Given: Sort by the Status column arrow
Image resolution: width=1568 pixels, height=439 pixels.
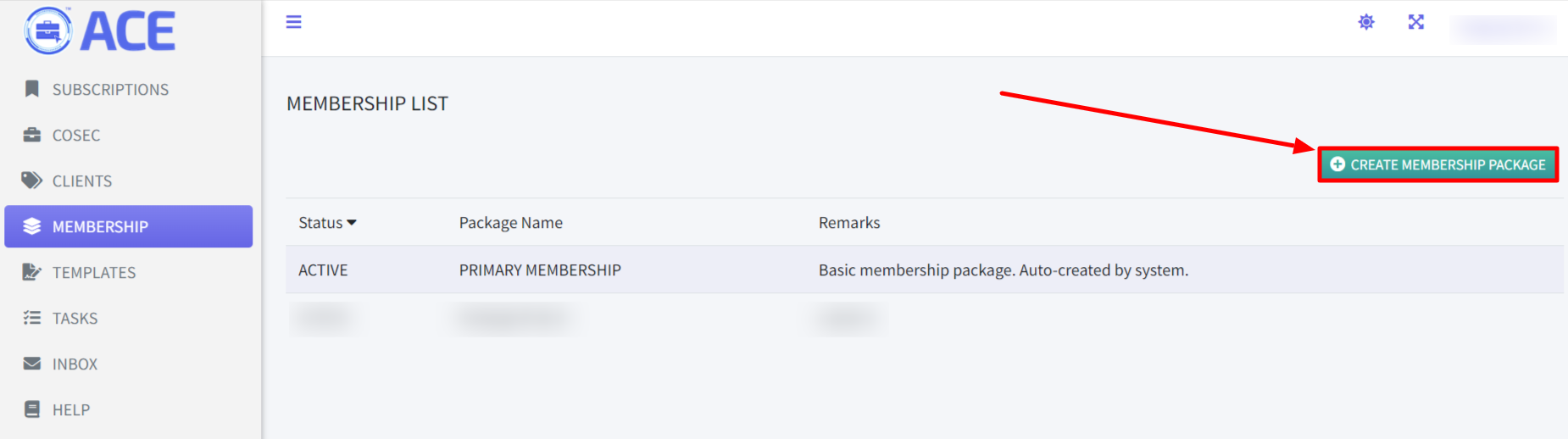Looking at the screenshot, I should (x=352, y=223).
